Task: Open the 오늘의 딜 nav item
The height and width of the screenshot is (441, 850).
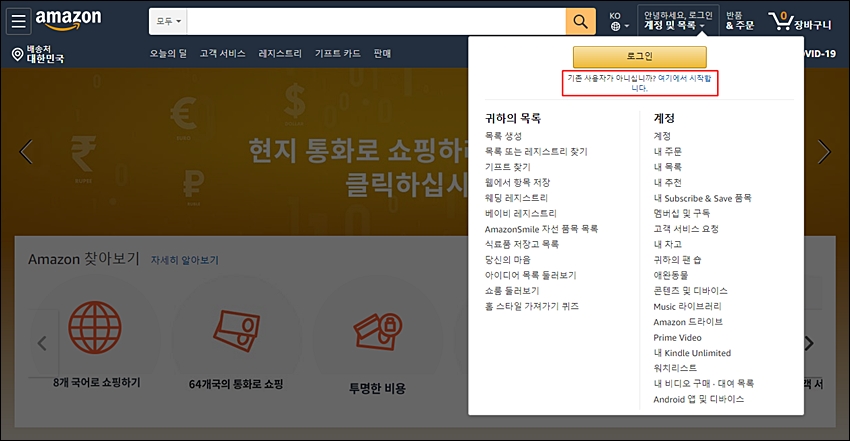Action: tap(168, 53)
